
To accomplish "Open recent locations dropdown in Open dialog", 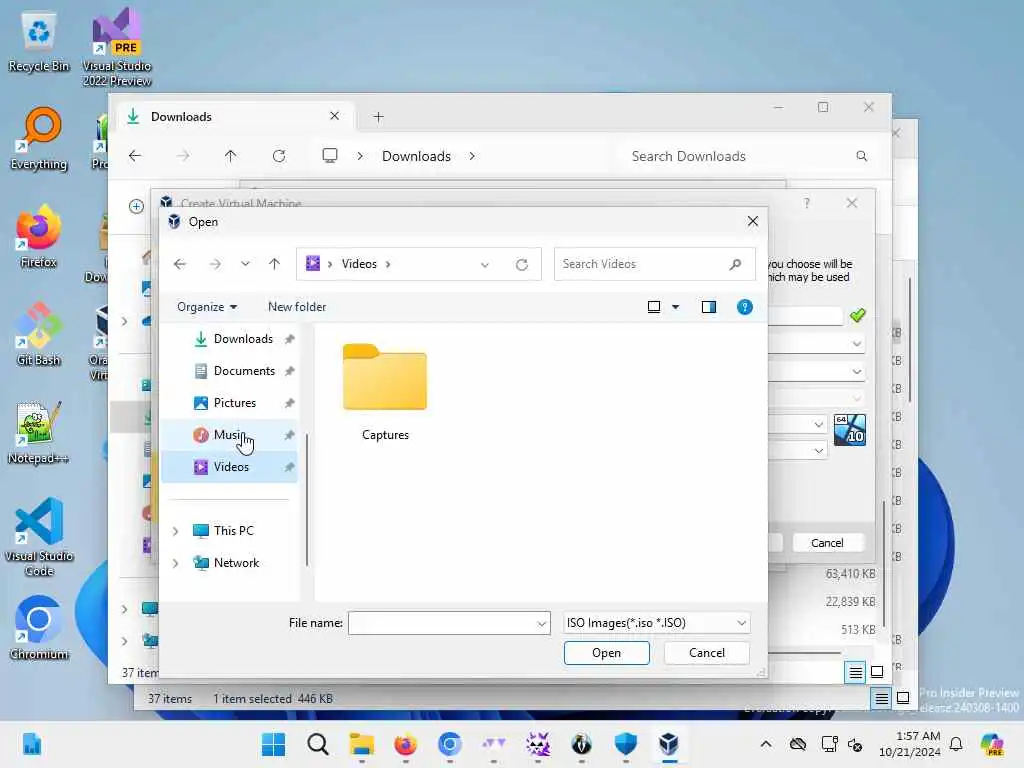I will pos(245,264).
